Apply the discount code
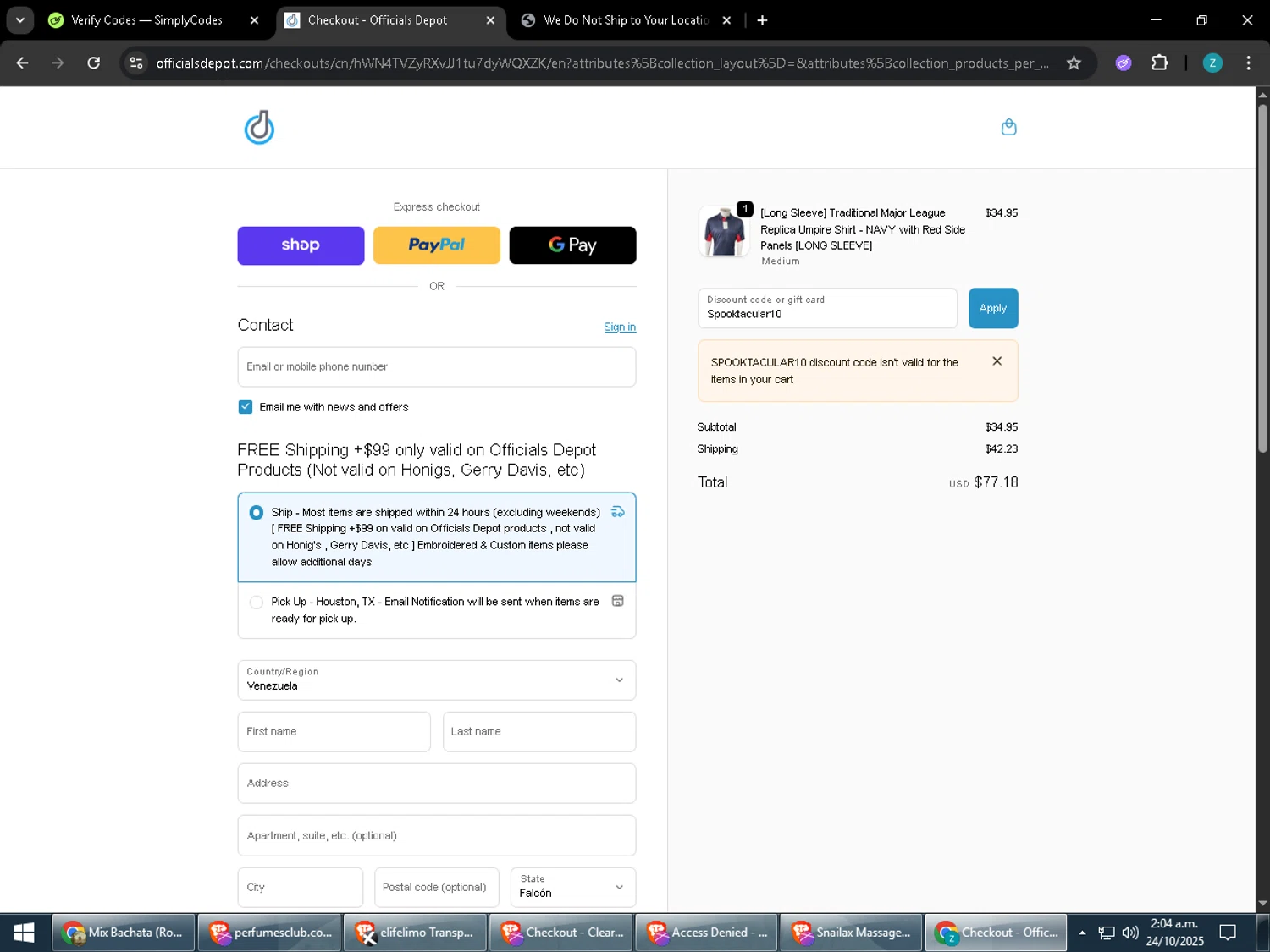This screenshot has width=1270, height=952. pos(993,308)
